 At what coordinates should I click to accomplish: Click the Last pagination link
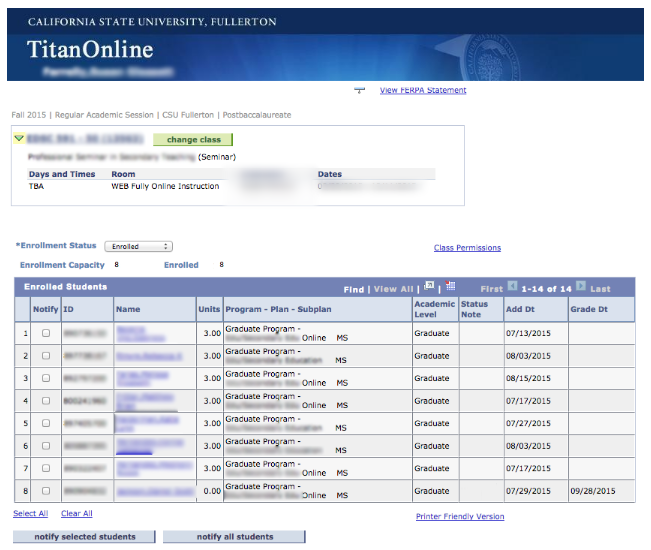click(x=600, y=289)
